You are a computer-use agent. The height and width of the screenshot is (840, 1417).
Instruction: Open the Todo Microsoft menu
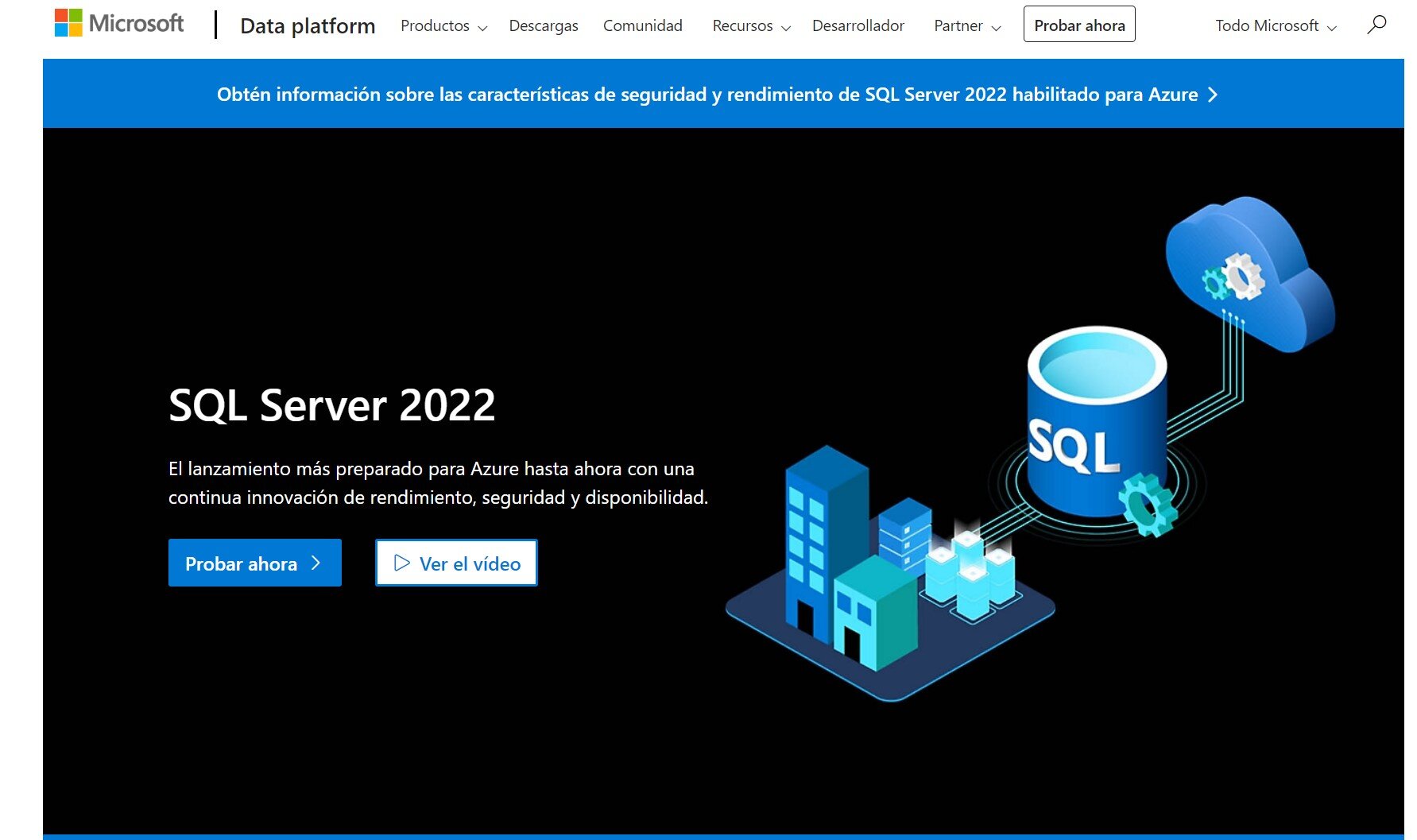(1276, 25)
